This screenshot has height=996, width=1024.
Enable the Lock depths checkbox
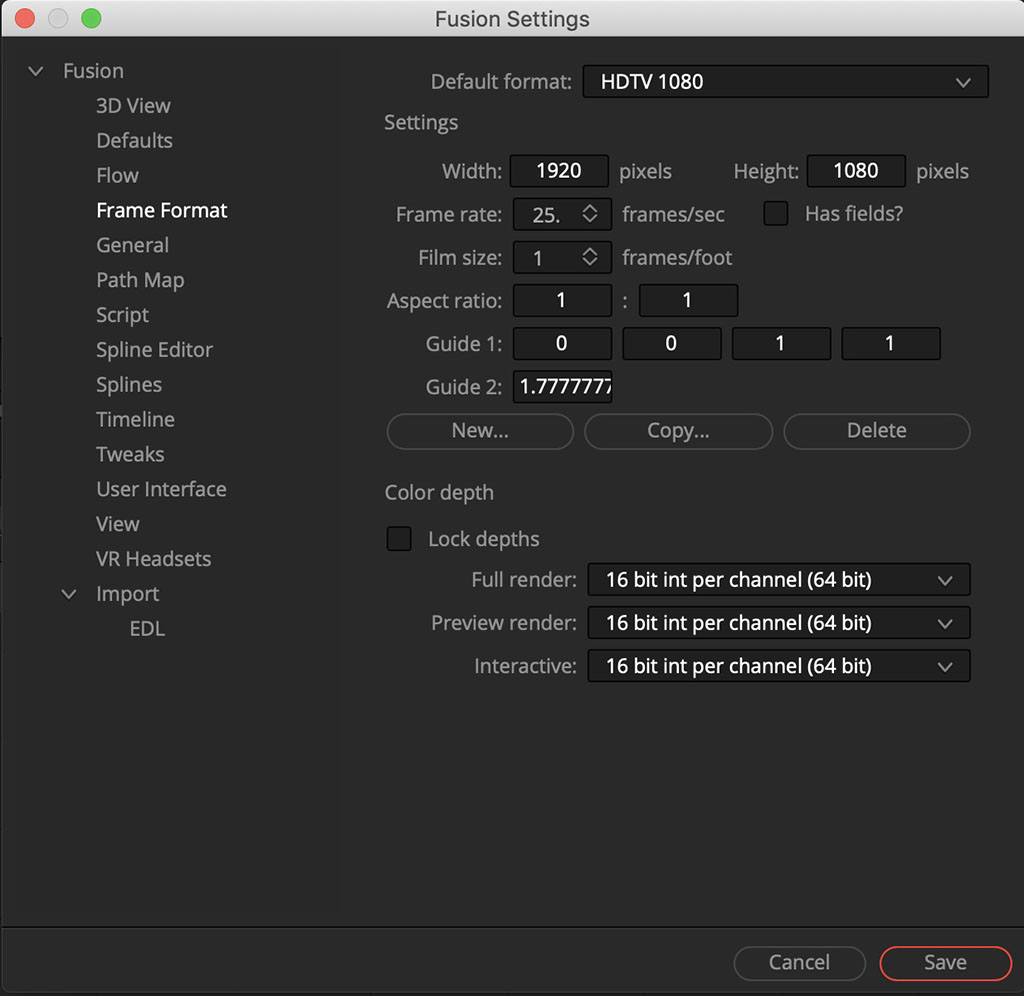tap(399, 539)
